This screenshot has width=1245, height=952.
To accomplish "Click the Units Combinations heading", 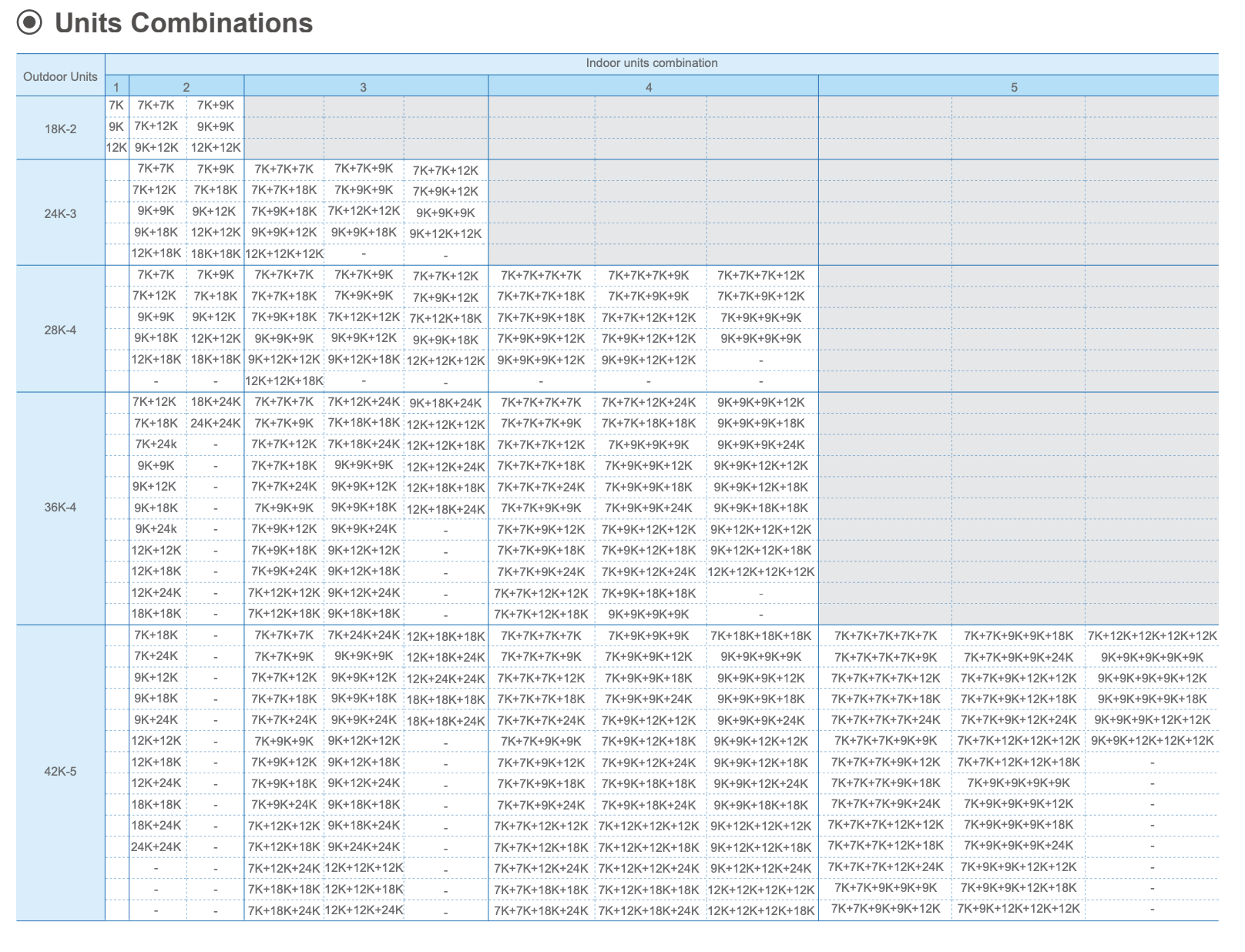I will pos(183,23).
